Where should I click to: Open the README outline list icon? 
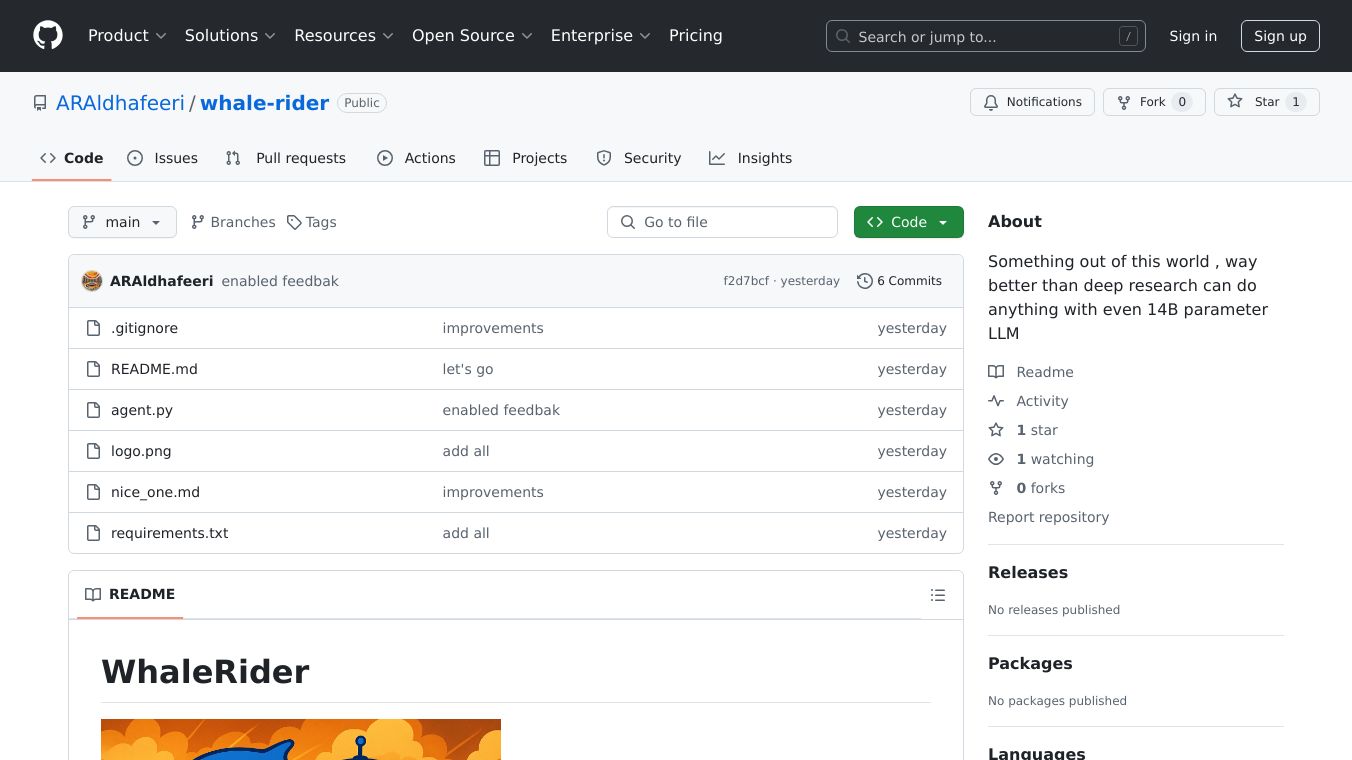pos(937,595)
